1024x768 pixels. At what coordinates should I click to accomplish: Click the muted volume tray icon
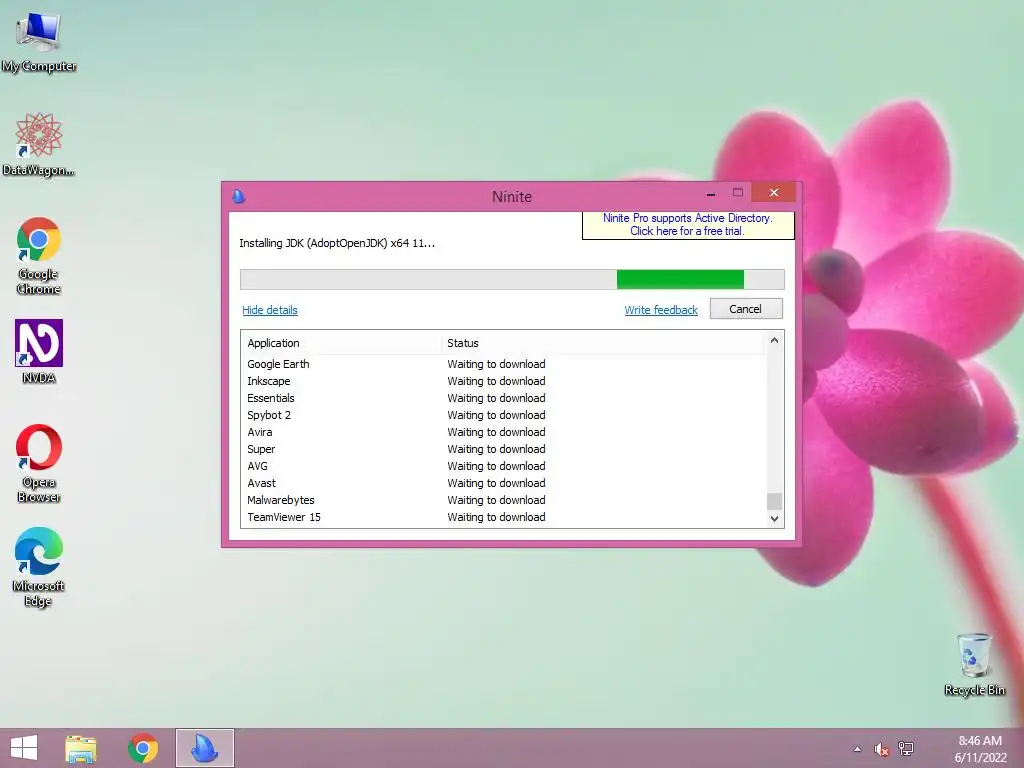pyautogui.click(x=882, y=749)
